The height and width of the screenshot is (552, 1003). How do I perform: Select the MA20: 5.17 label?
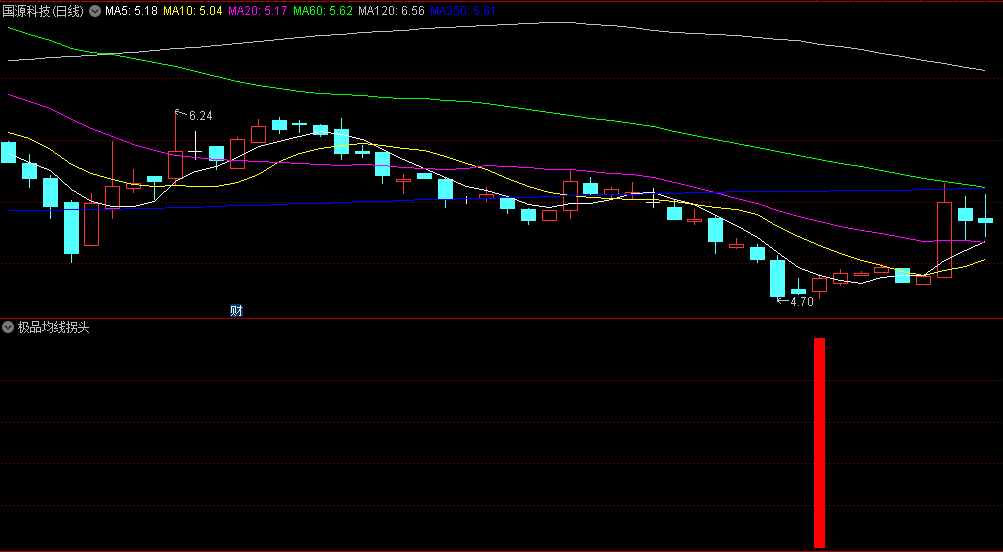pyautogui.click(x=258, y=11)
